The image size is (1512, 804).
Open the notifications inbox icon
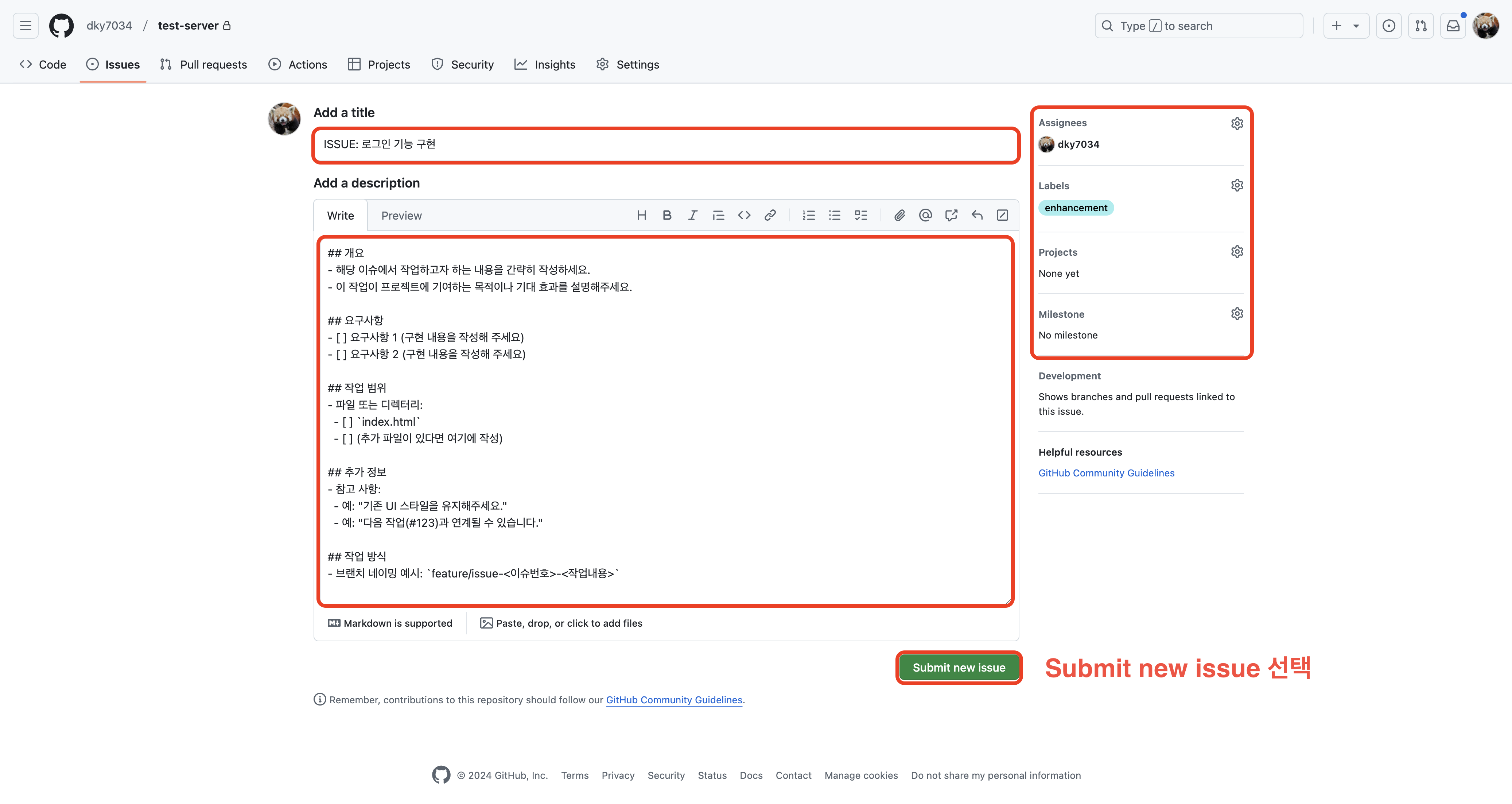[1453, 26]
